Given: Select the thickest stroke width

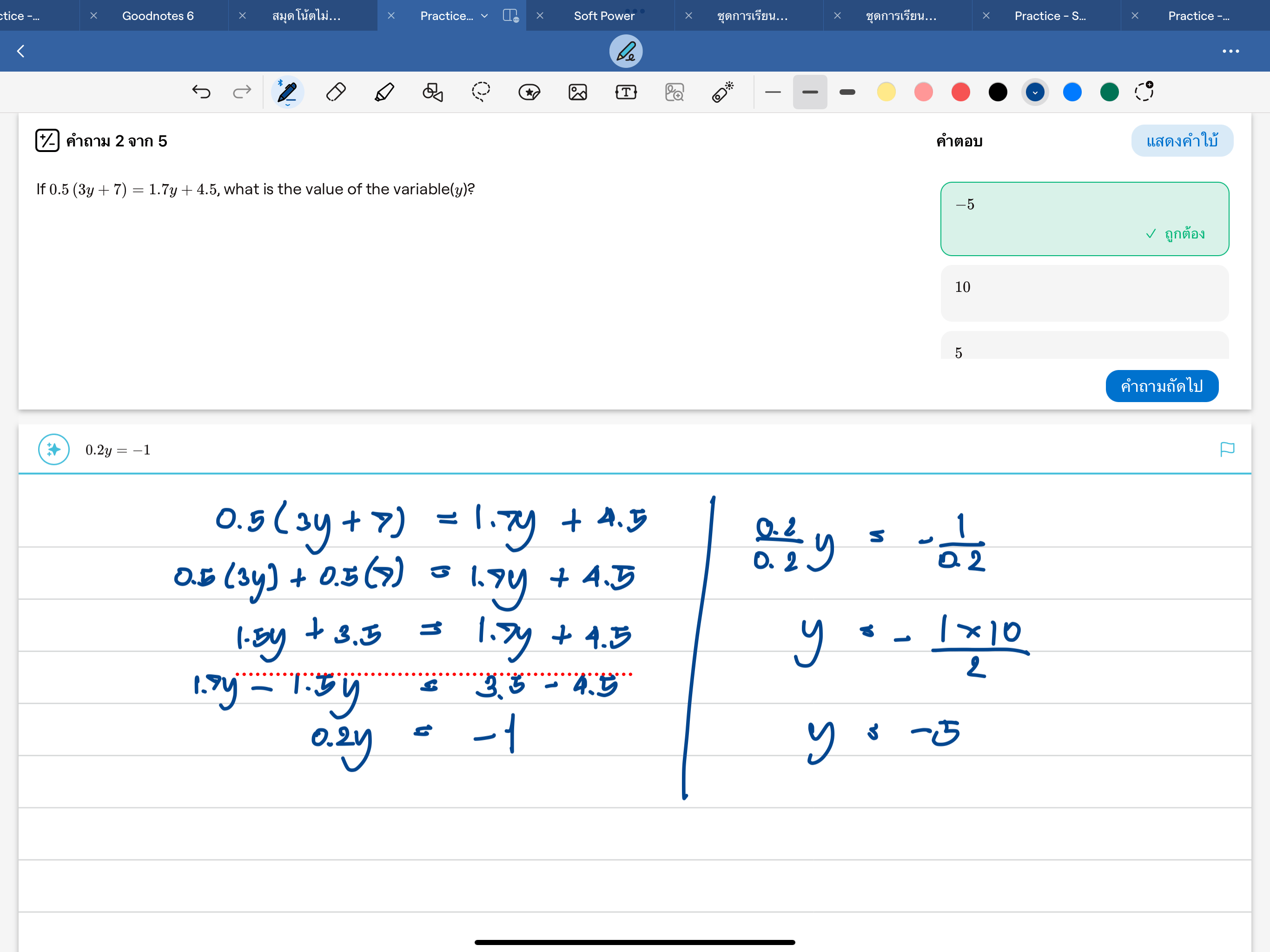Looking at the screenshot, I should pyautogui.click(x=847, y=92).
